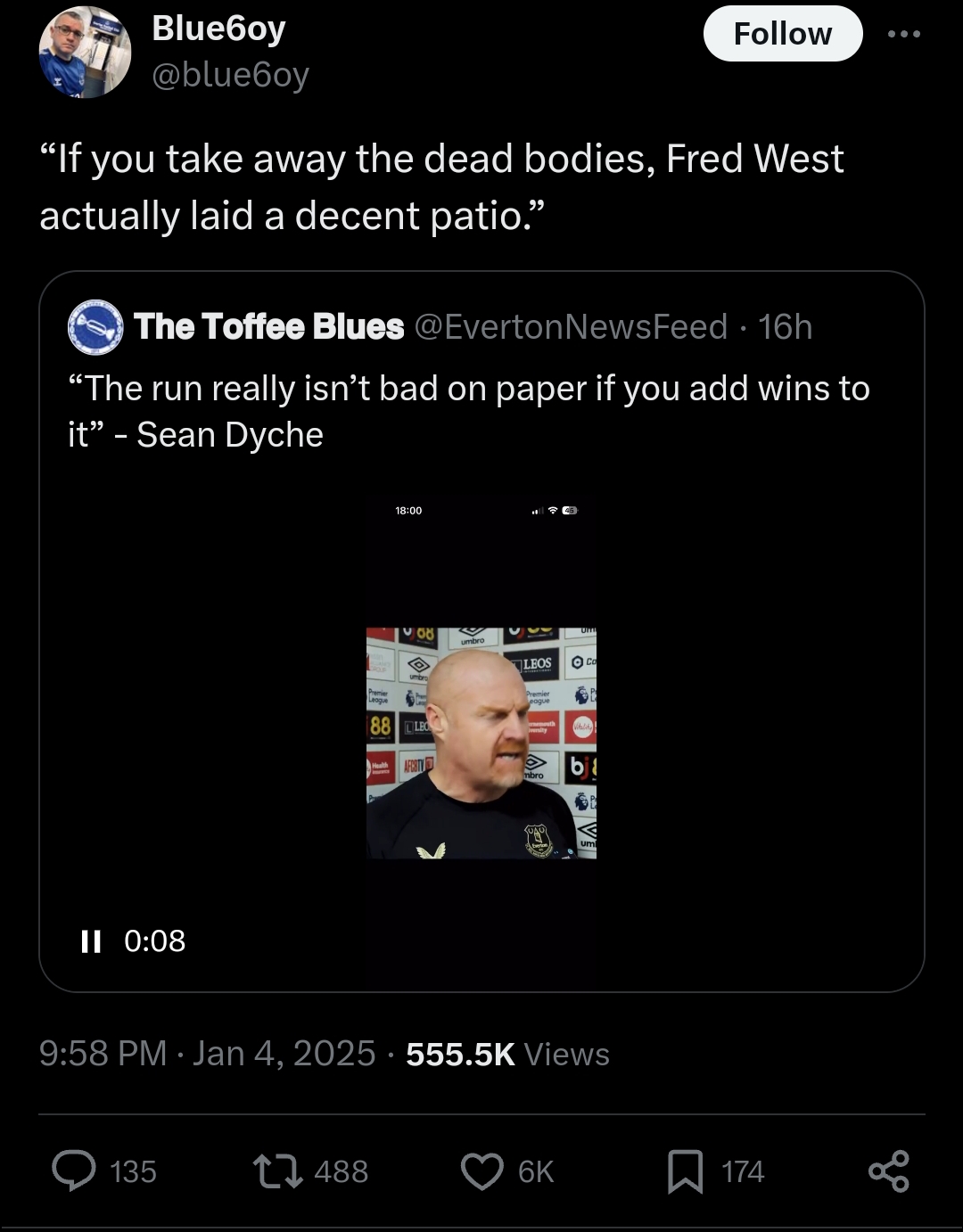Click the video time display 0:08
963x1232 pixels.
tap(155, 941)
